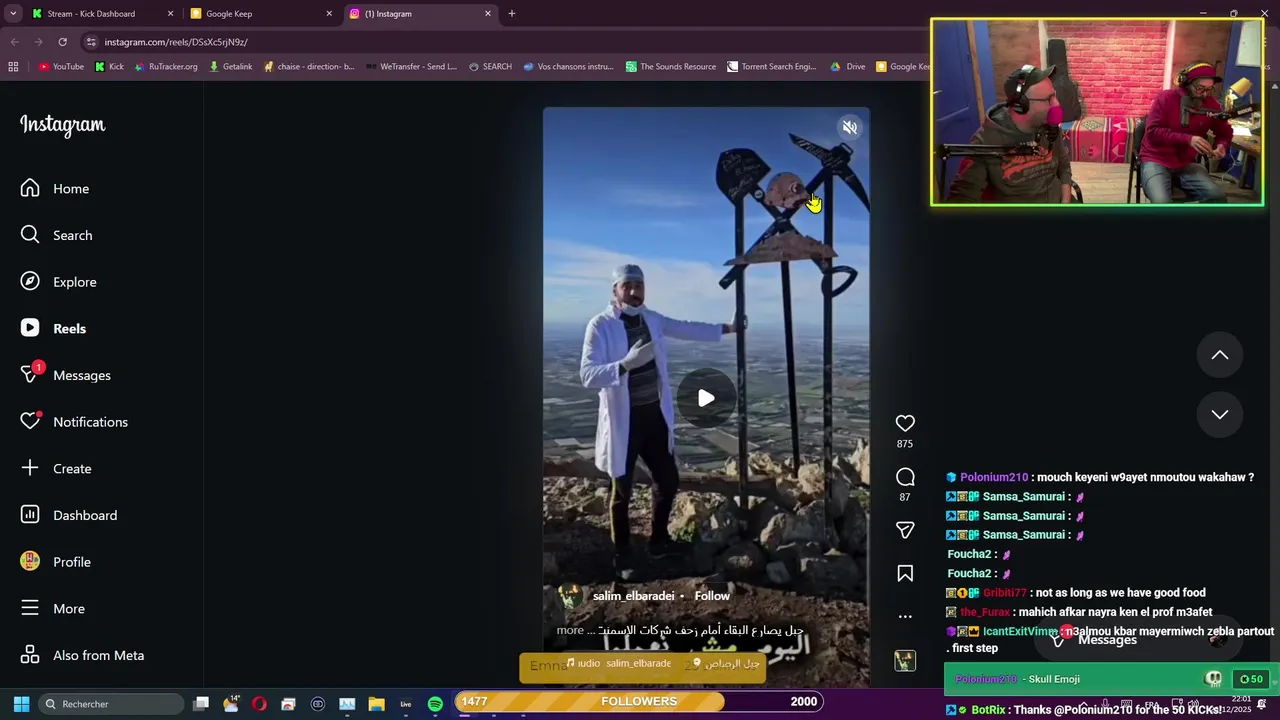Open the salim_elbaradei username link
The image size is (1280, 720).
coord(633,596)
